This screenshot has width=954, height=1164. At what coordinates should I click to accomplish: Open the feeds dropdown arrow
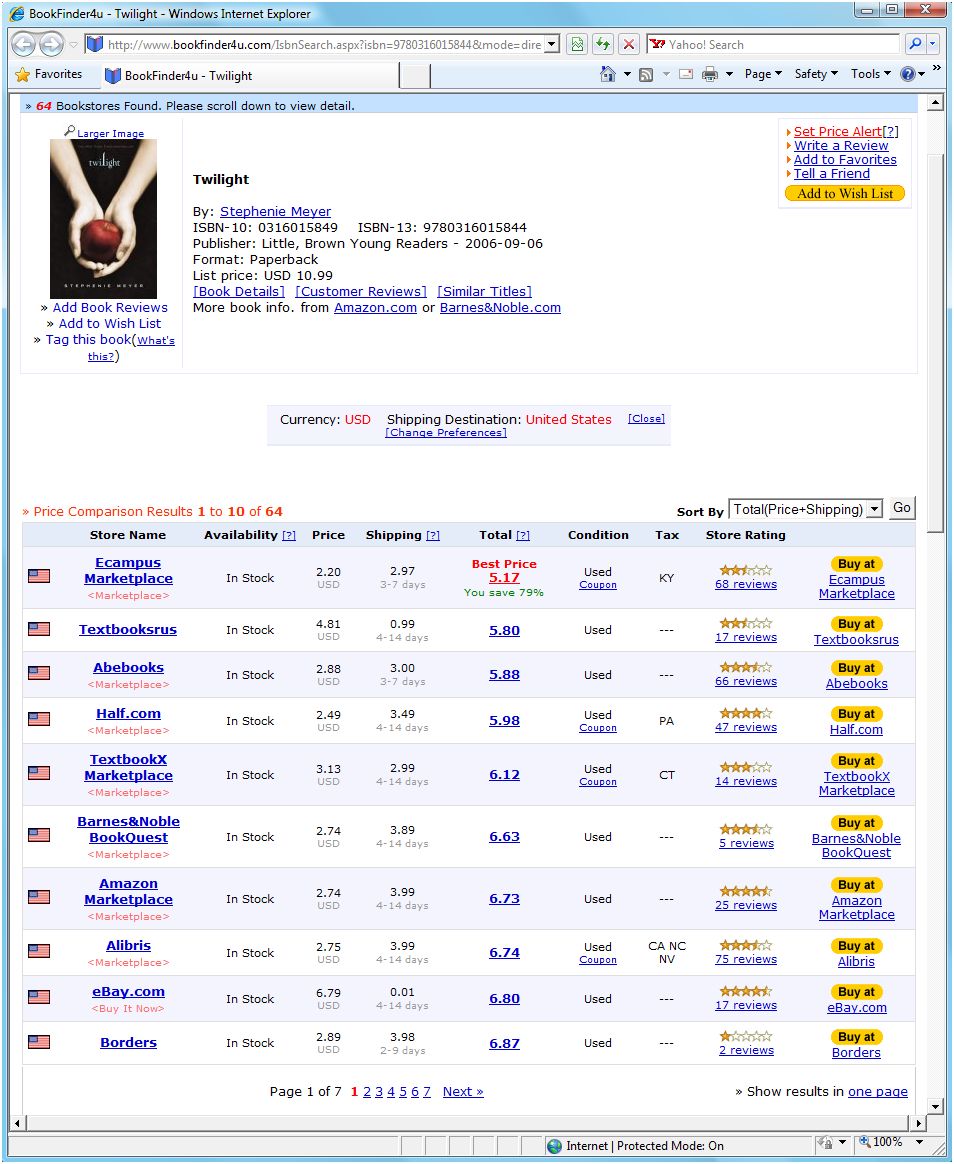click(x=665, y=74)
